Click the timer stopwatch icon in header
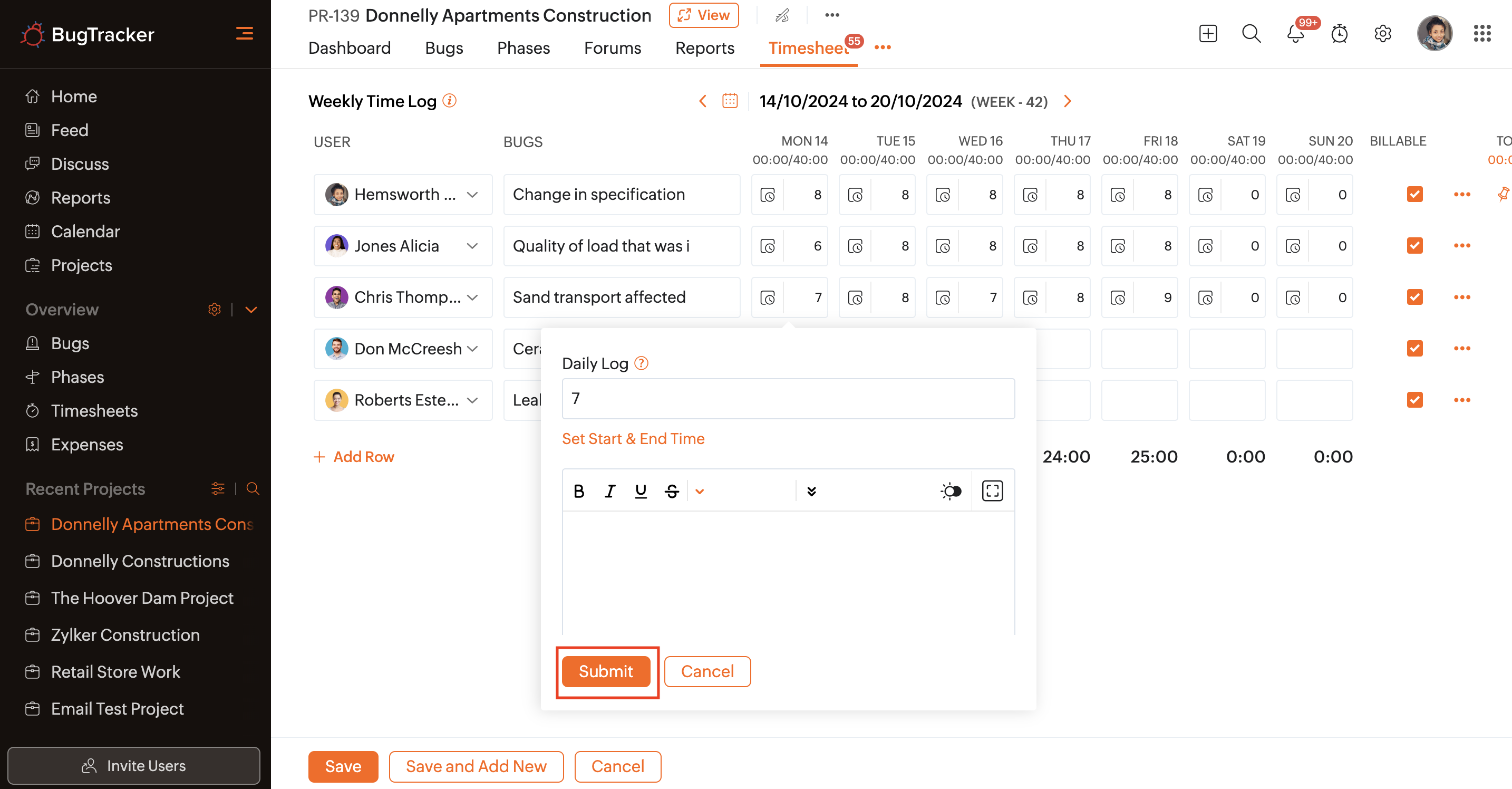The image size is (1512, 789). click(x=1339, y=33)
